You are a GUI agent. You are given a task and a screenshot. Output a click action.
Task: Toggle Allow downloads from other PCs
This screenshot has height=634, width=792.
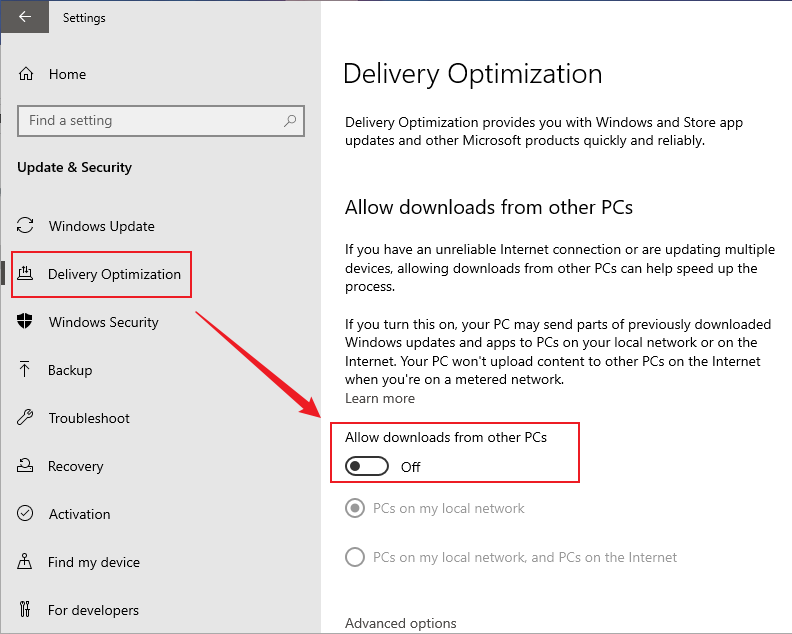[x=367, y=467]
